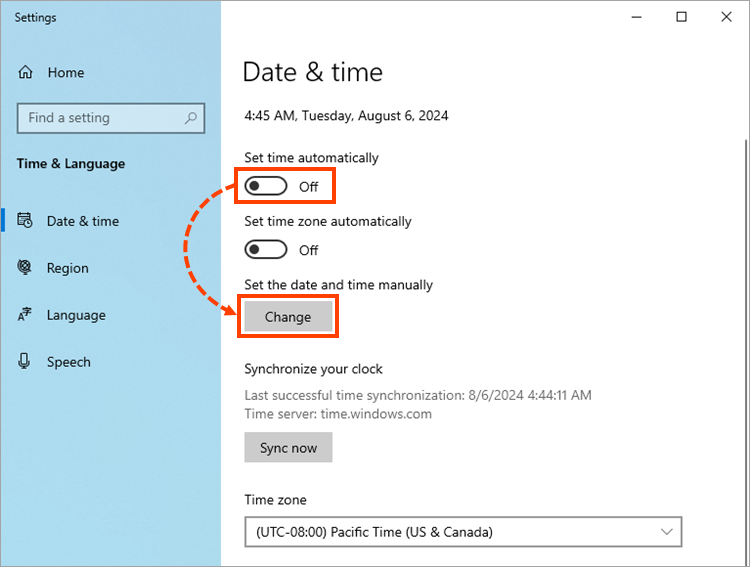Click the Time & Language heading
750x567 pixels.
click(x=71, y=164)
